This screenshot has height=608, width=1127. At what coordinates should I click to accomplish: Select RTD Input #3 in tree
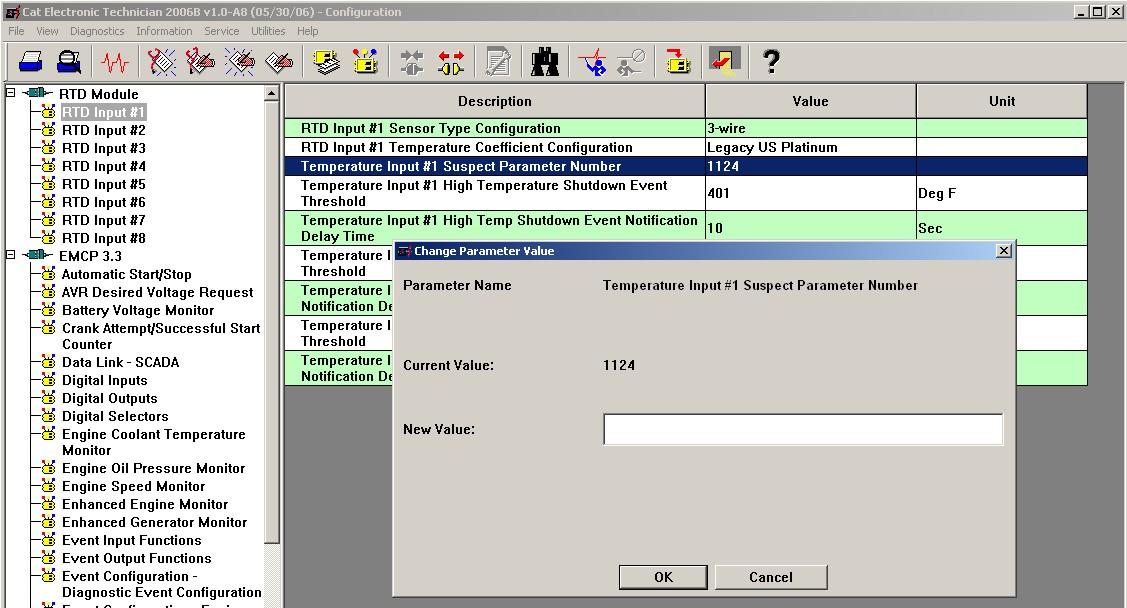coord(104,148)
